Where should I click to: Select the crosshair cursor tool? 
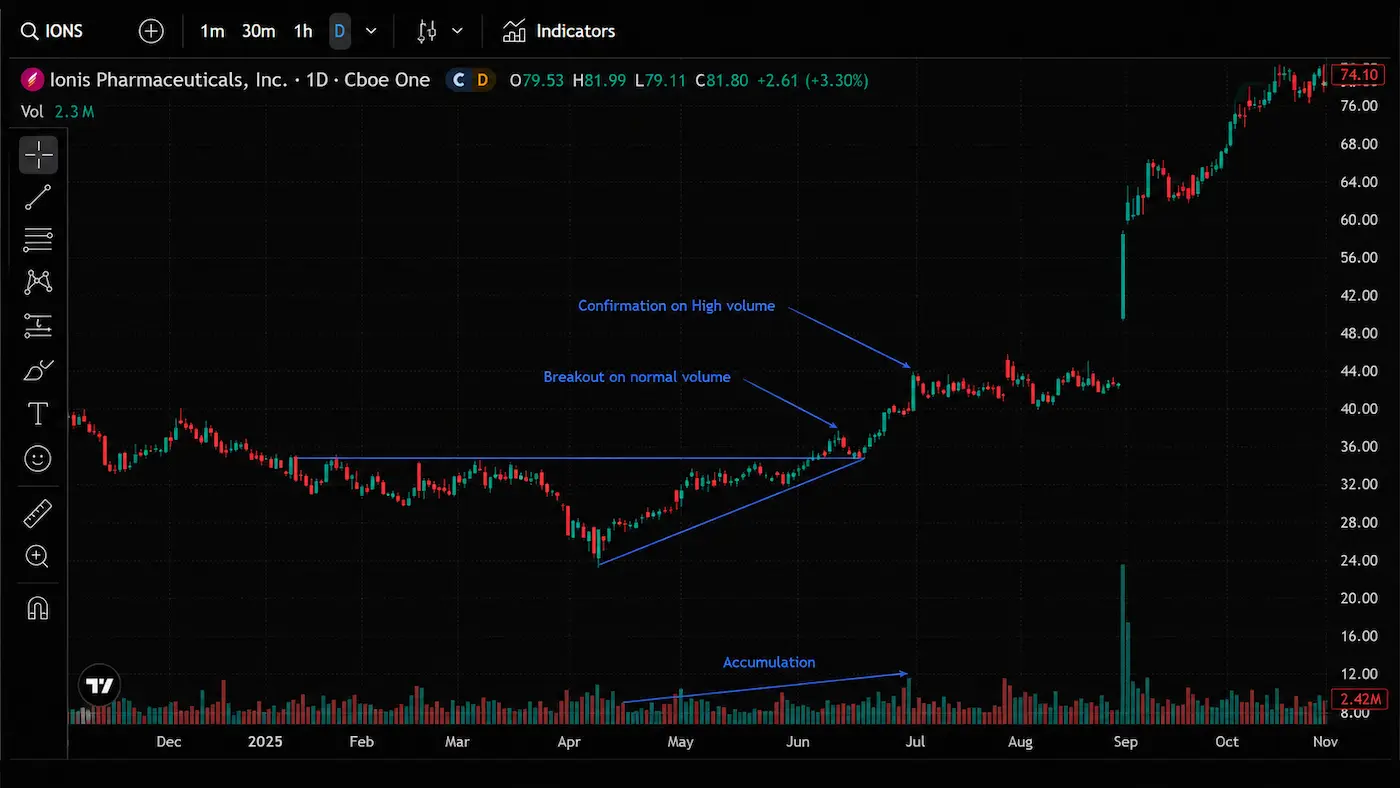pyautogui.click(x=38, y=155)
